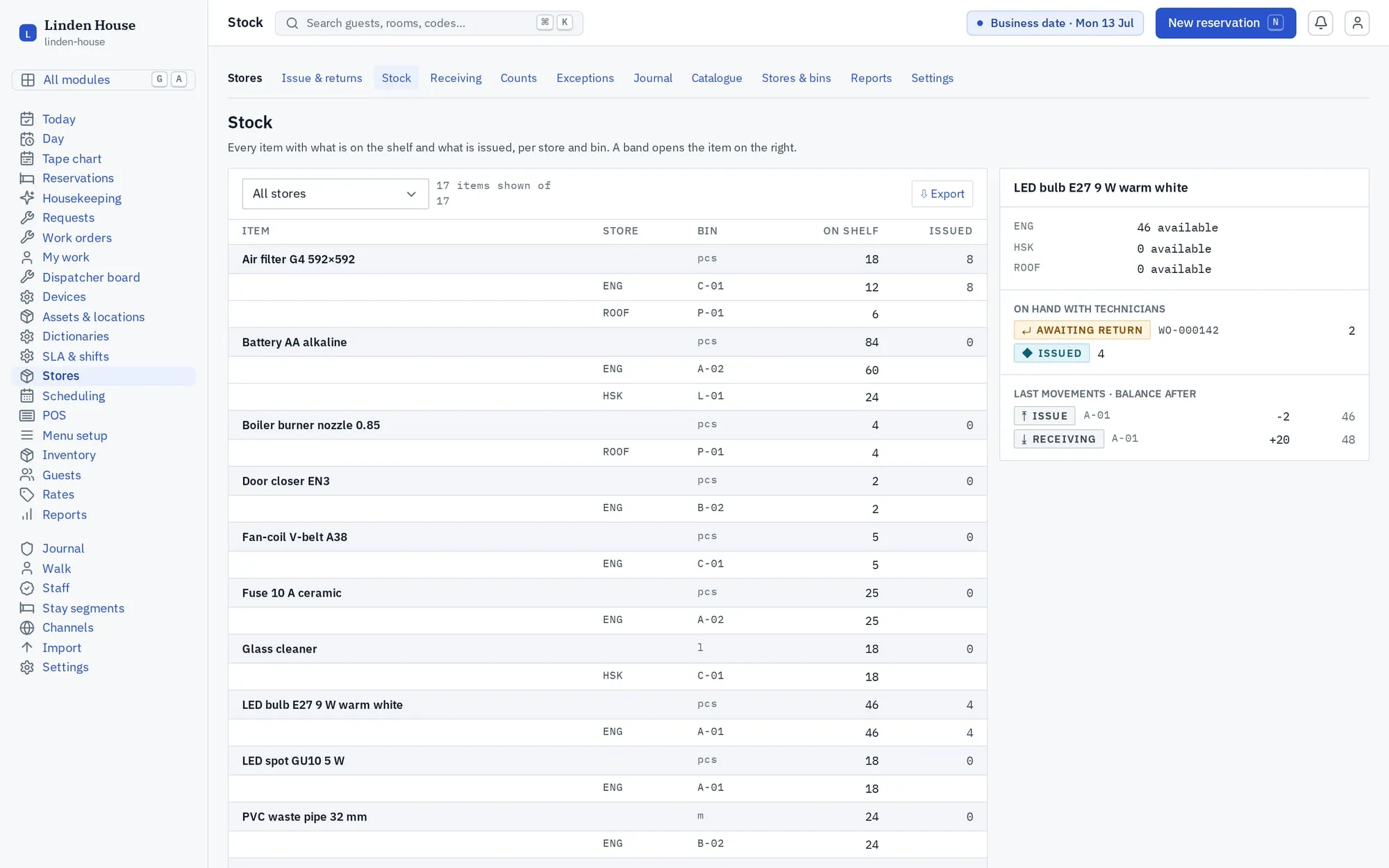Click the Import arrow icon

coord(27,648)
